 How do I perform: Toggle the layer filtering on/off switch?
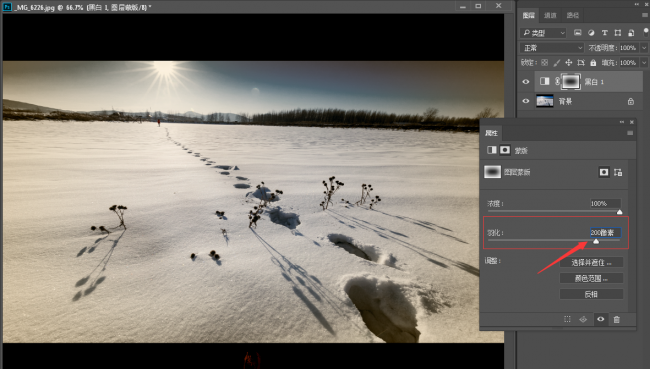coord(645,32)
